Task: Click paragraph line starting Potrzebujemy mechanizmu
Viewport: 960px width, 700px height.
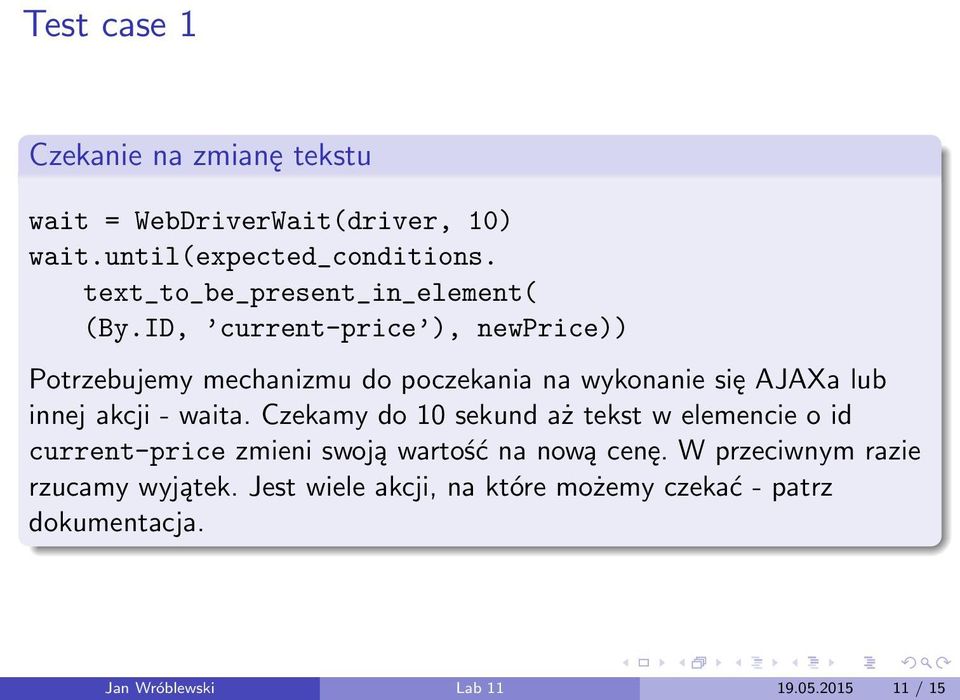Action: click(x=457, y=380)
